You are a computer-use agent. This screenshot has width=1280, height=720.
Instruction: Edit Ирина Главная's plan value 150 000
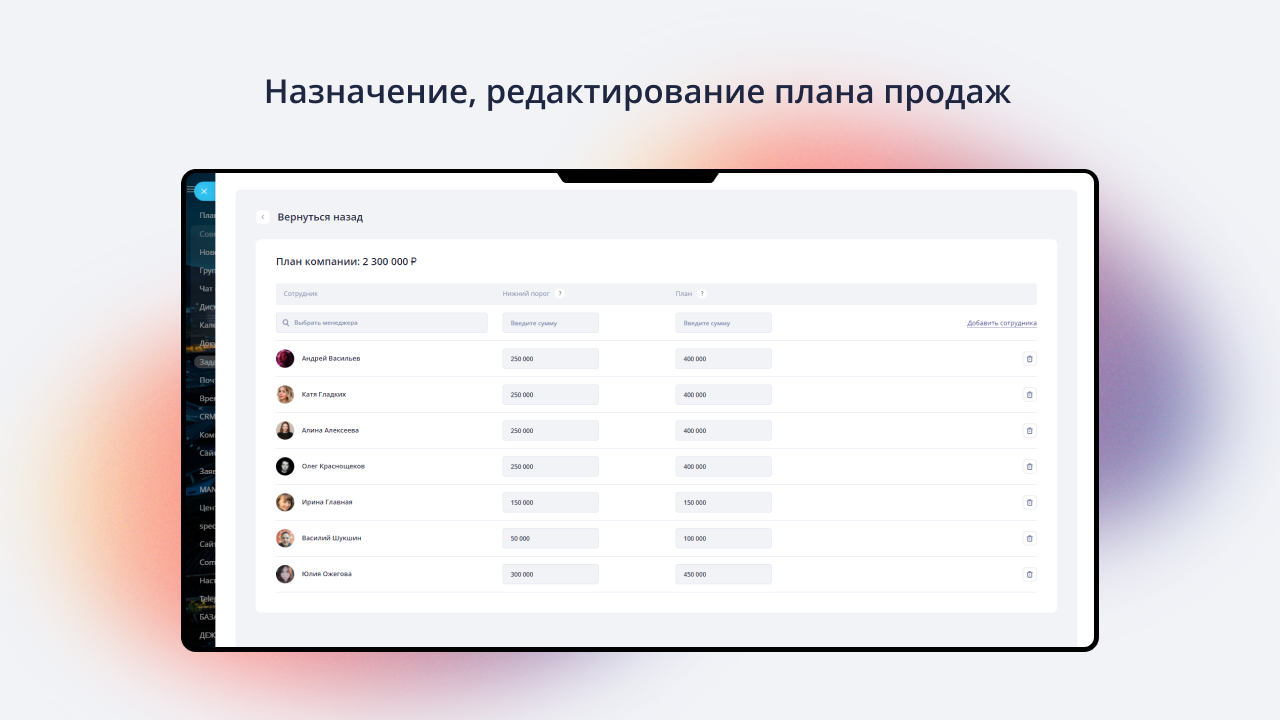click(x=724, y=502)
